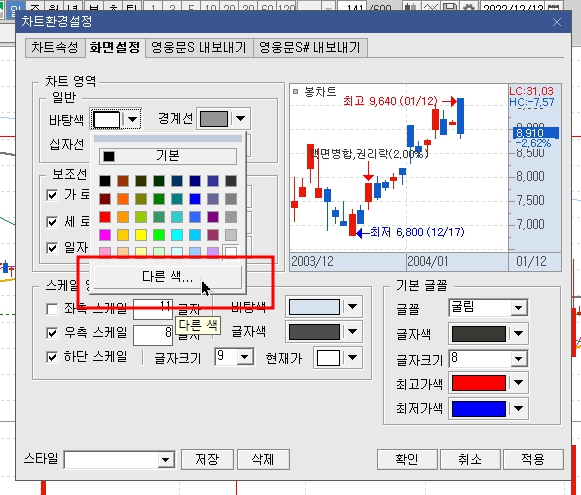Select the bright yellow palette swatch
Viewport: 581px width, 495px height.
click(x=141, y=235)
